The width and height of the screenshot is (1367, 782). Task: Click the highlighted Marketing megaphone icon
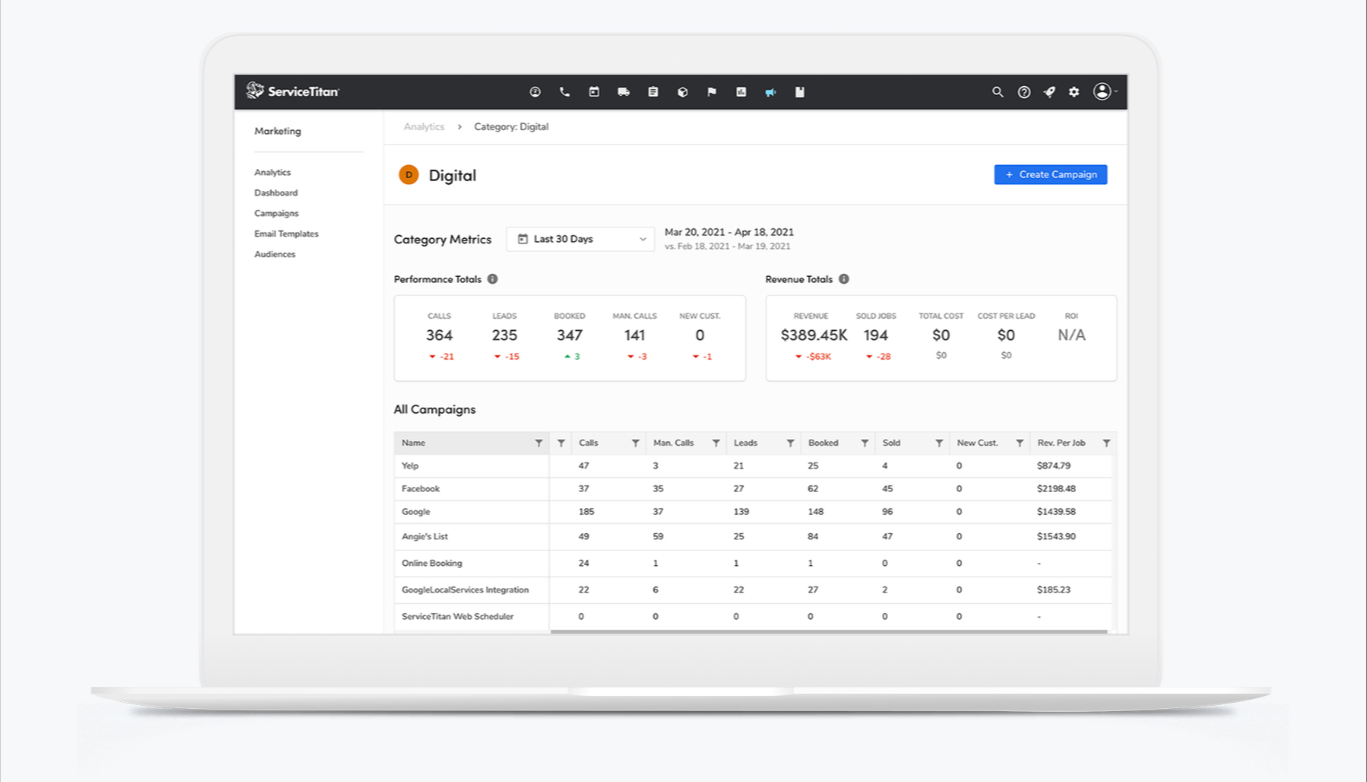(x=770, y=91)
